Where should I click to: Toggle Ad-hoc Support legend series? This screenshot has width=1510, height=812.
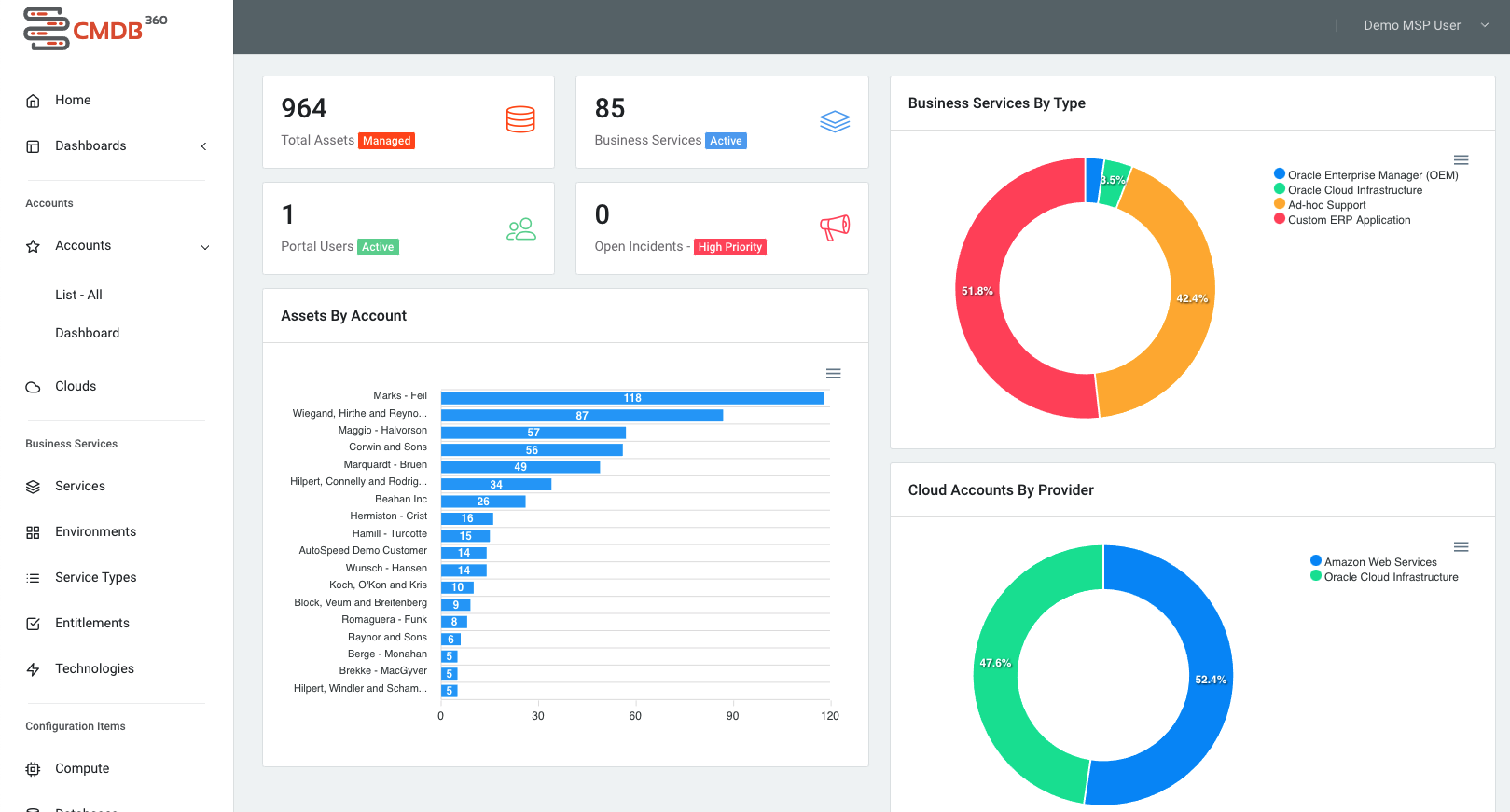pyautogui.click(x=1320, y=204)
